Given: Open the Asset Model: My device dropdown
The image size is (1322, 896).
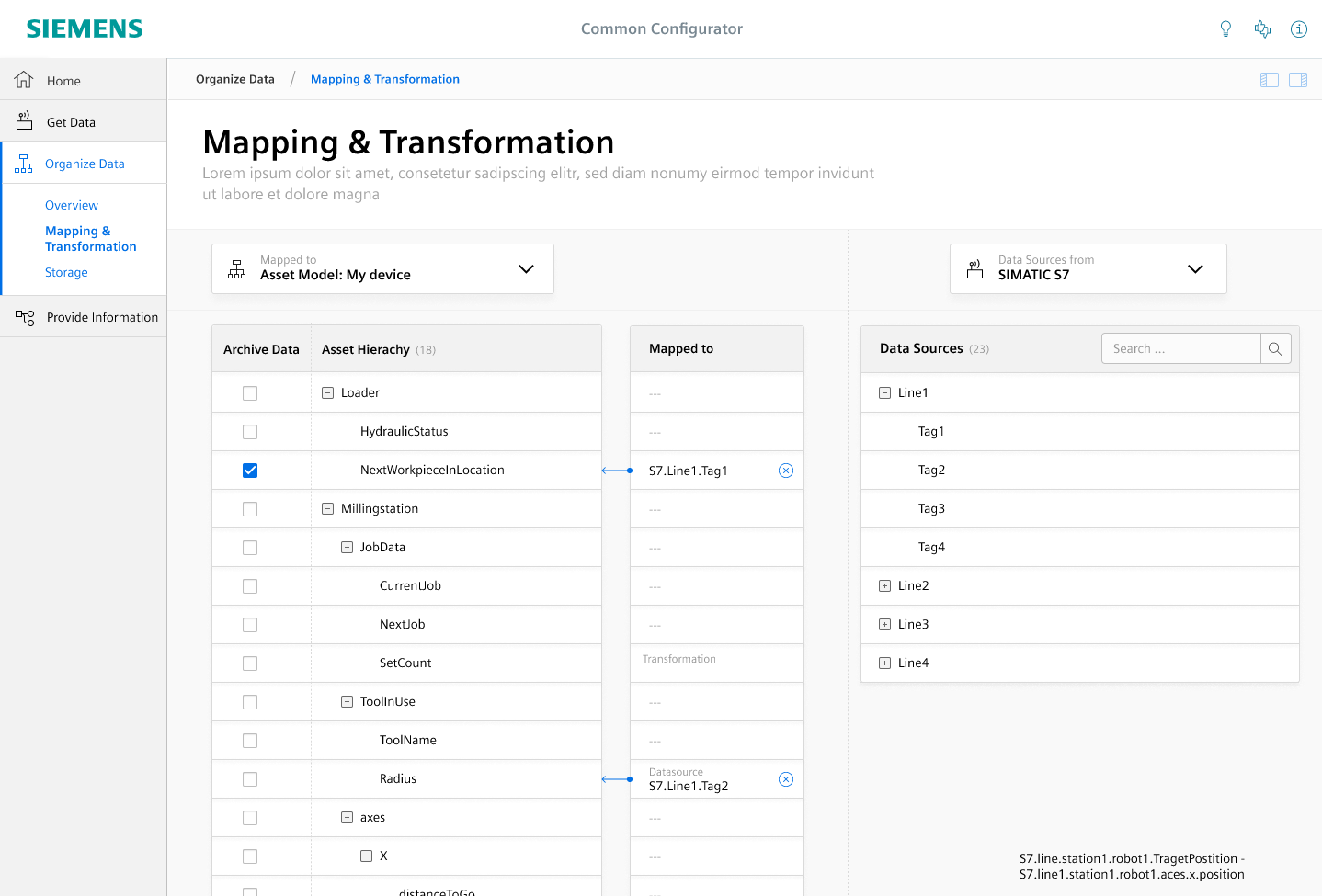Looking at the screenshot, I should tap(526, 268).
